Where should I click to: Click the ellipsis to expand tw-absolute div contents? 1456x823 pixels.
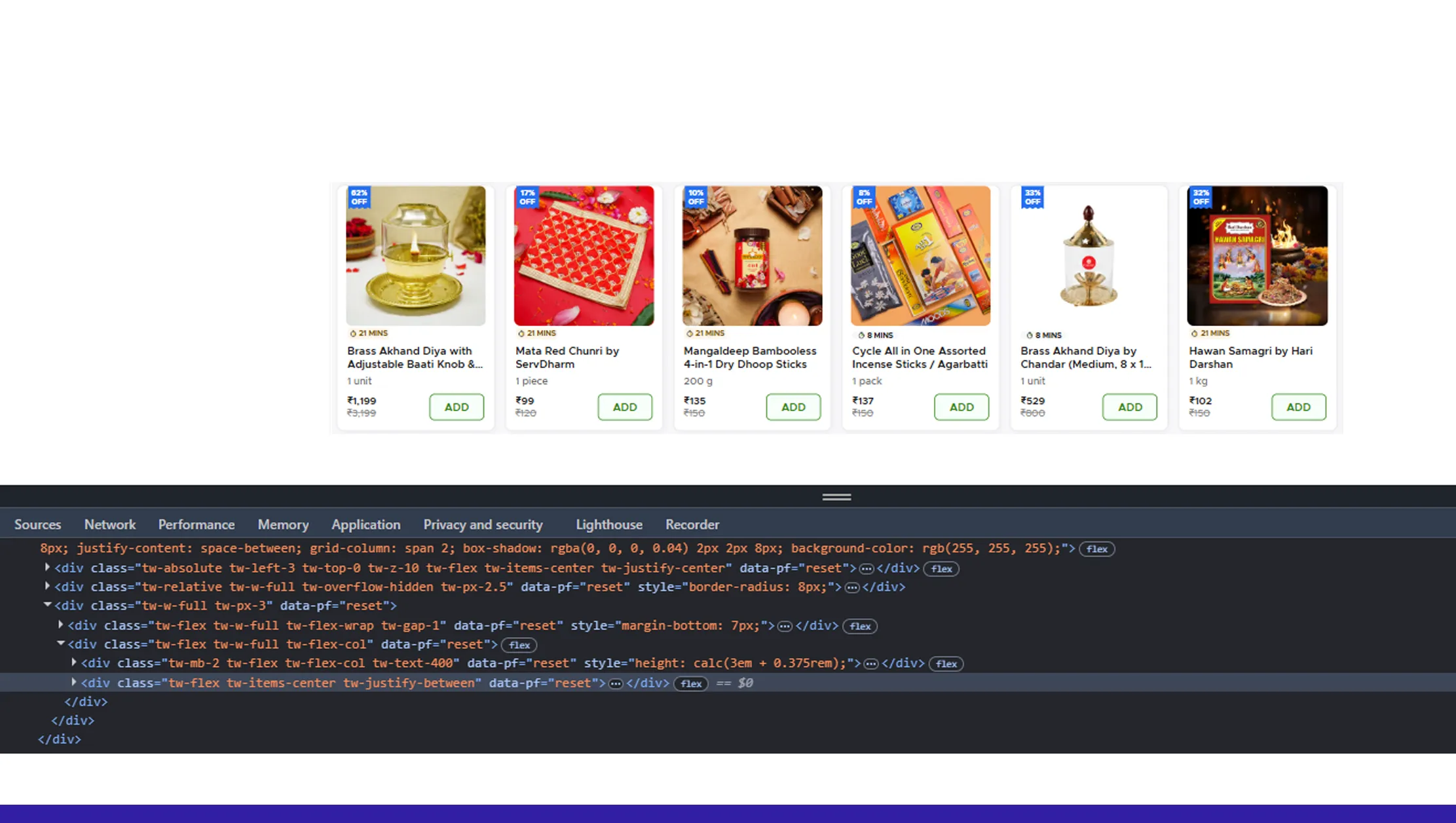tap(866, 568)
